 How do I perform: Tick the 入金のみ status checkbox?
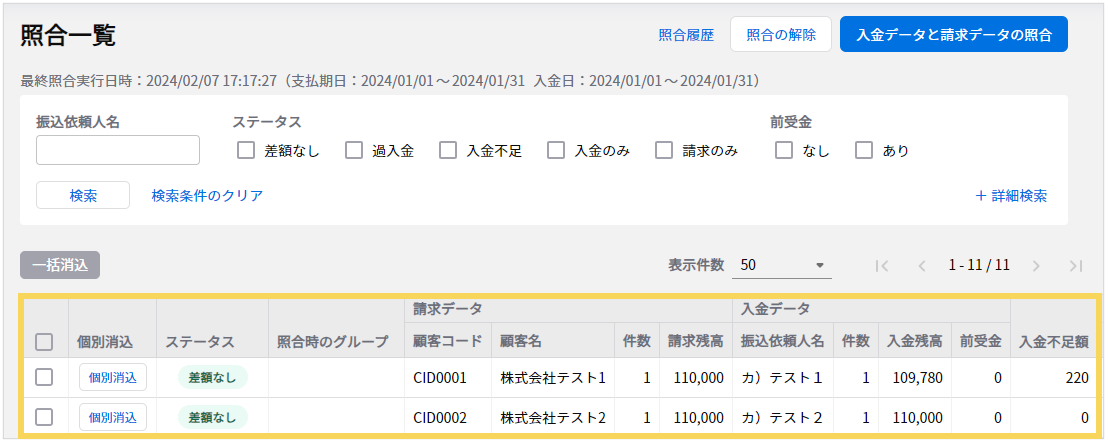(x=556, y=151)
